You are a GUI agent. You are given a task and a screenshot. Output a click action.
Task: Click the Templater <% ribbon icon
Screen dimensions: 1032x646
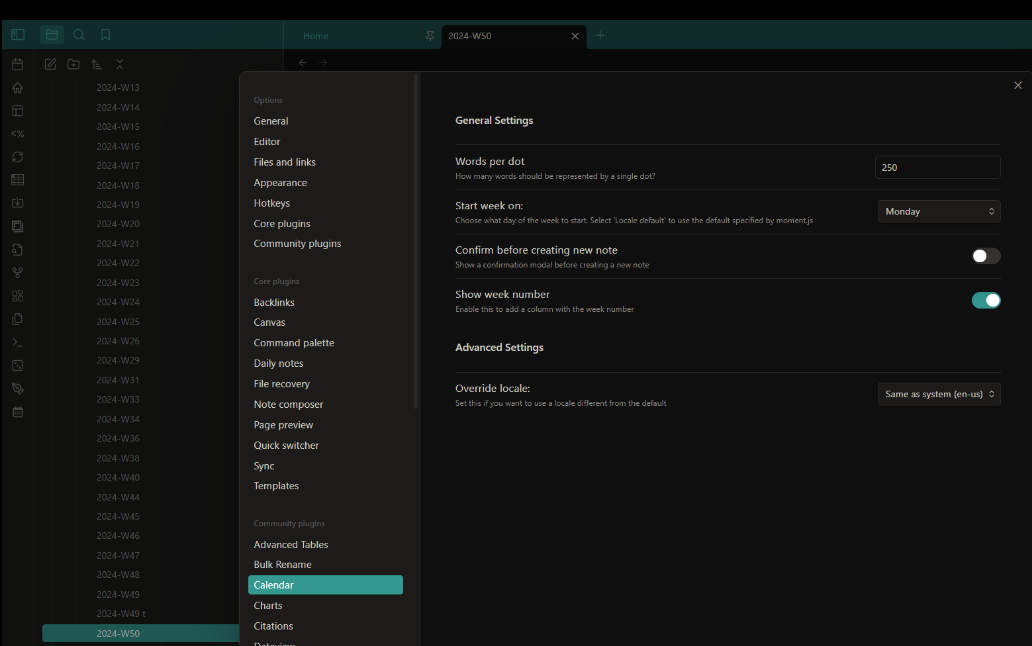click(18, 134)
